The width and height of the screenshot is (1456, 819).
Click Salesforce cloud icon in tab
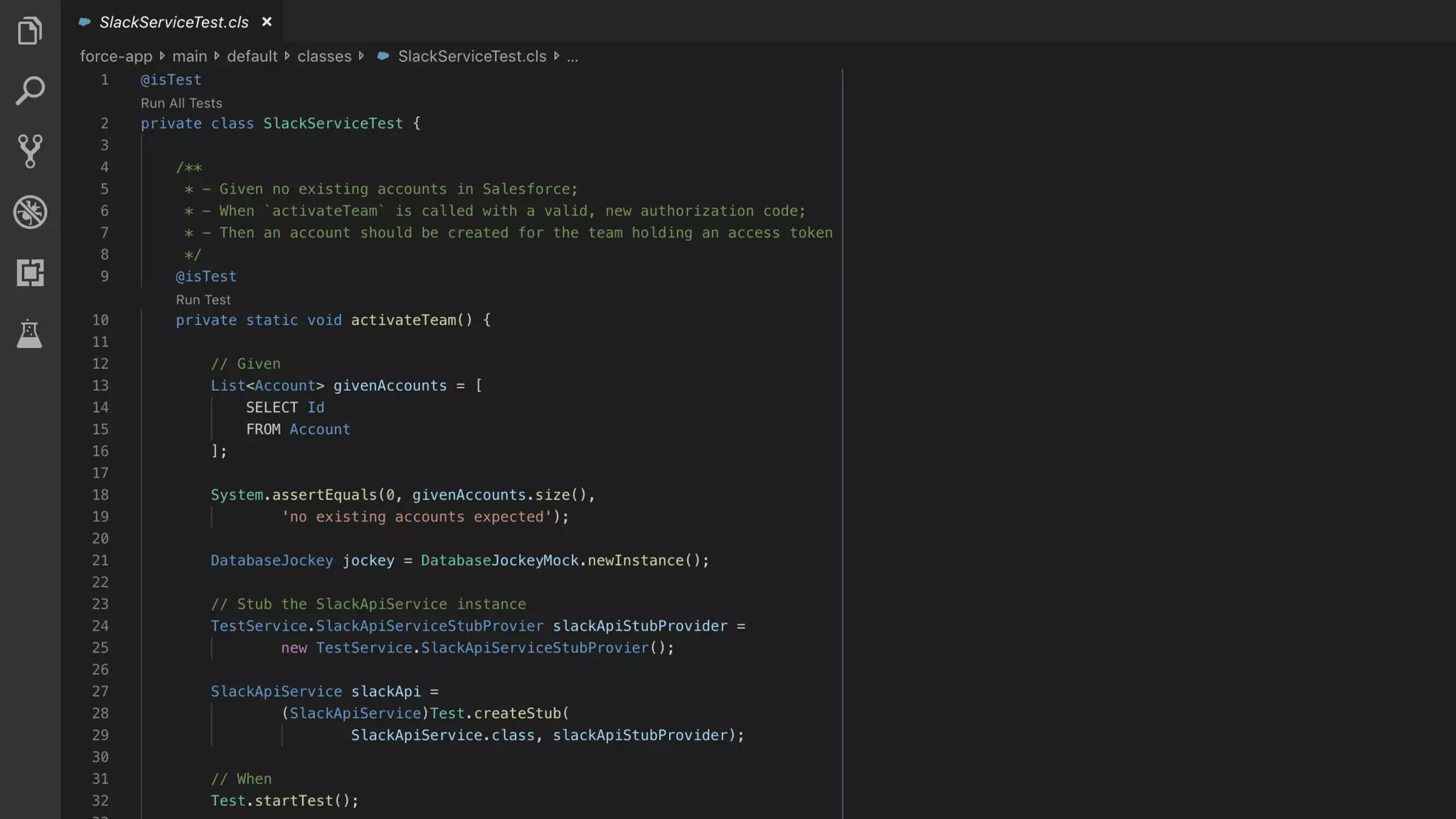pos(85,22)
